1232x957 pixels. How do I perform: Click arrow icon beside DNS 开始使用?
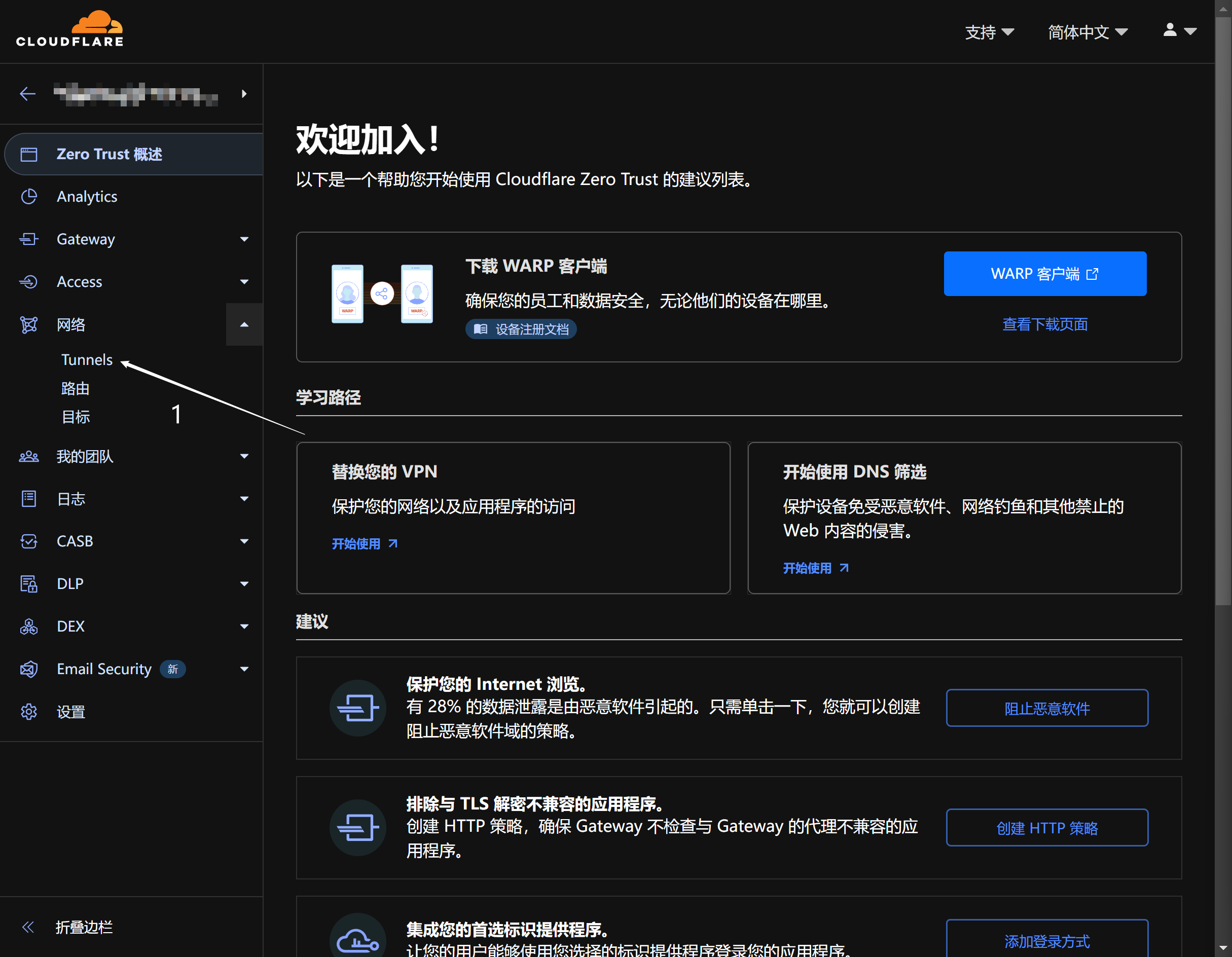click(845, 568)
